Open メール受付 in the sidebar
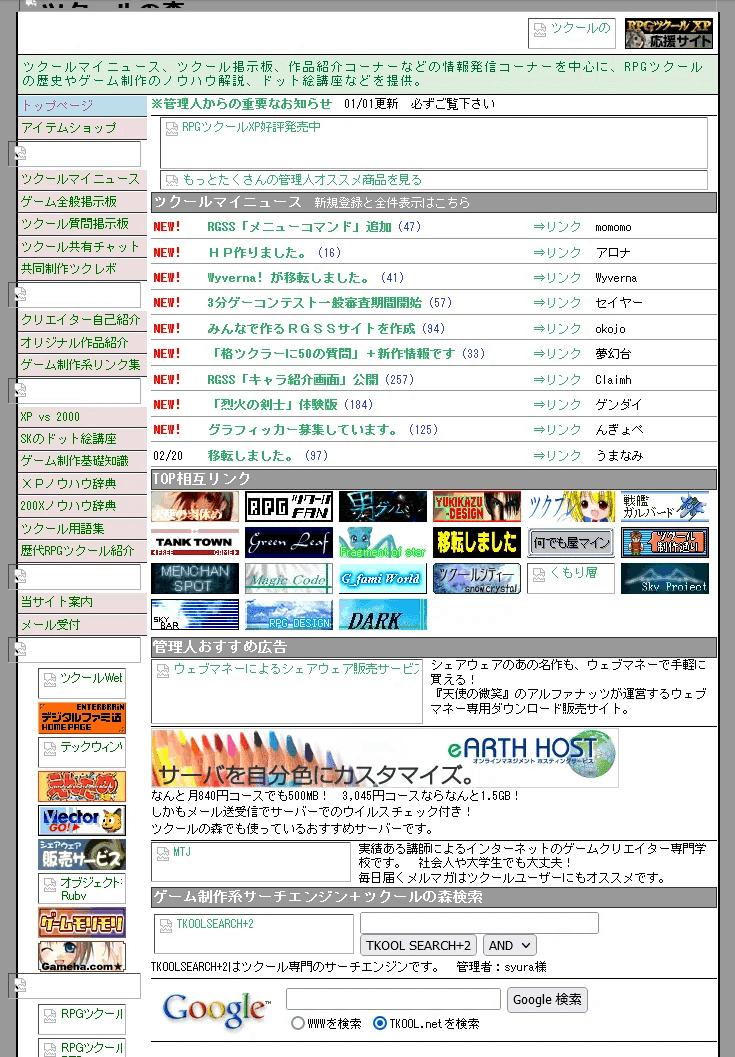 pyautogui.click(x=50, y=625)
